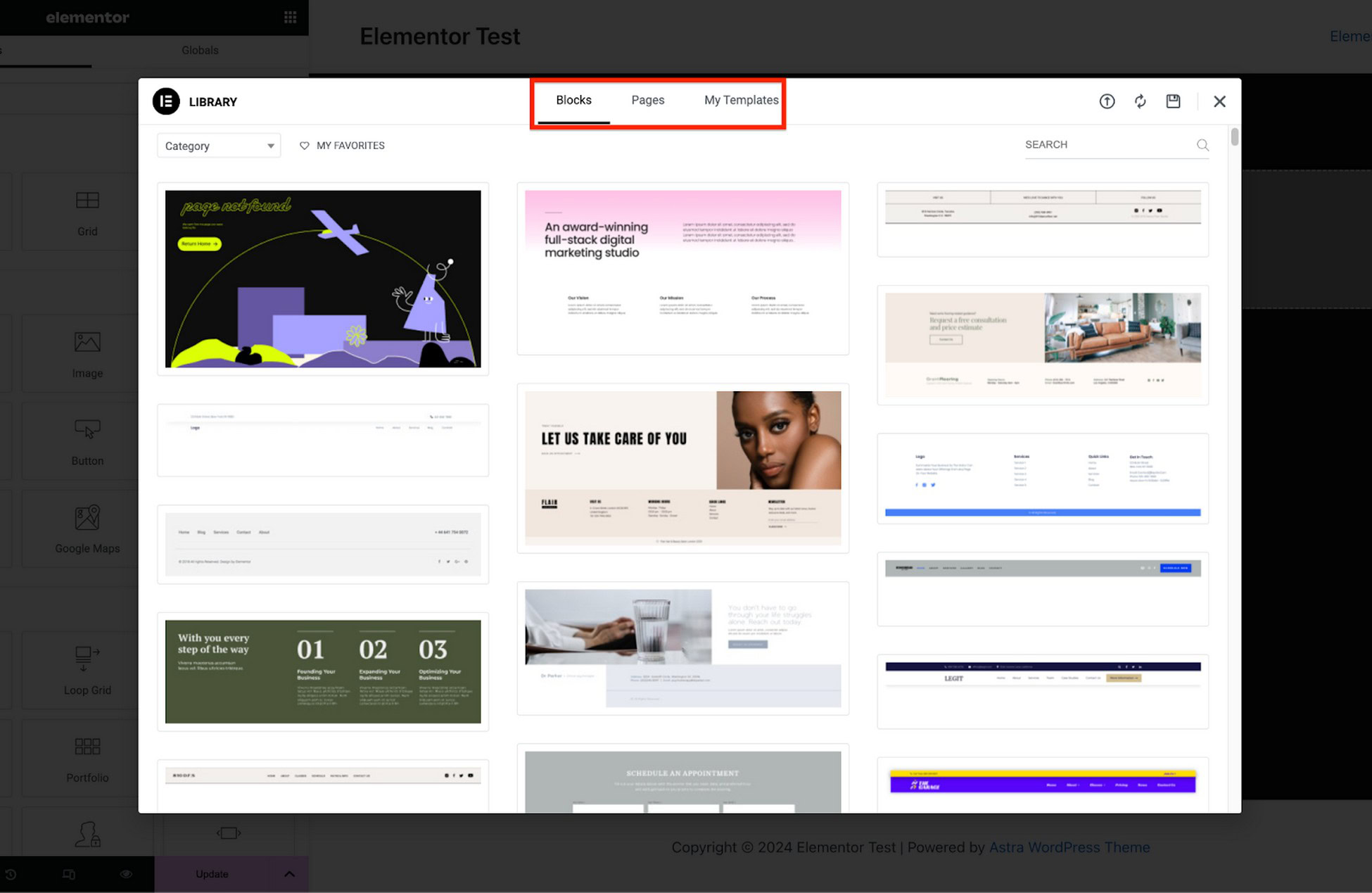
Task: Select the Image widget
Action: click(87, 353)
